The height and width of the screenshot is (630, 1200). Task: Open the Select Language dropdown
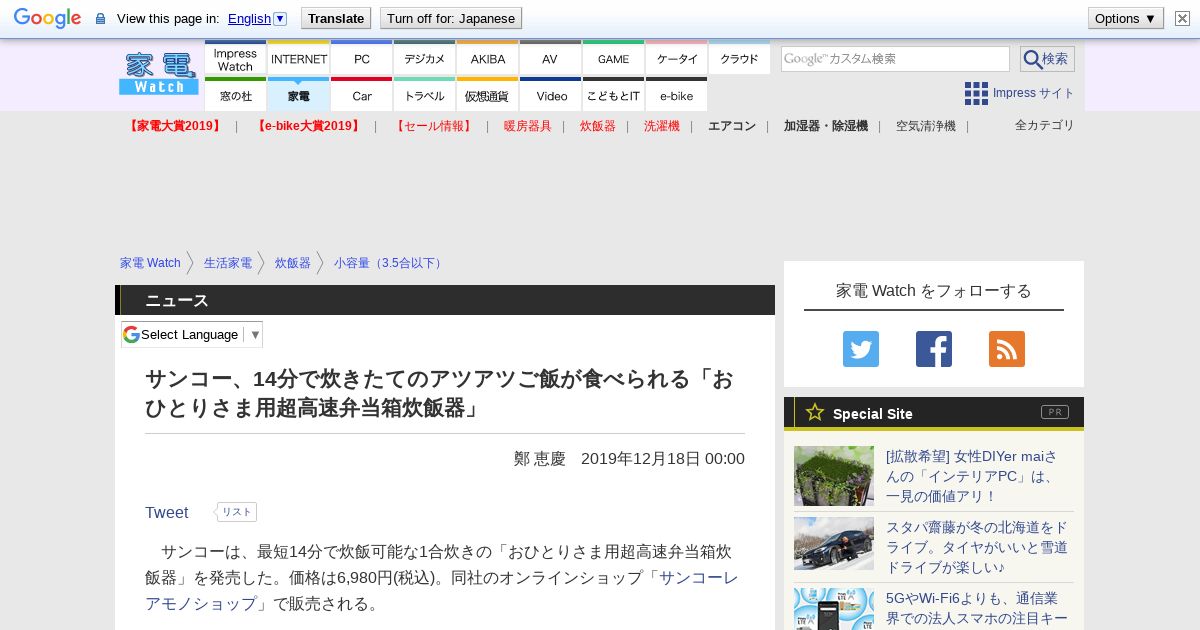tap(192, 334)
